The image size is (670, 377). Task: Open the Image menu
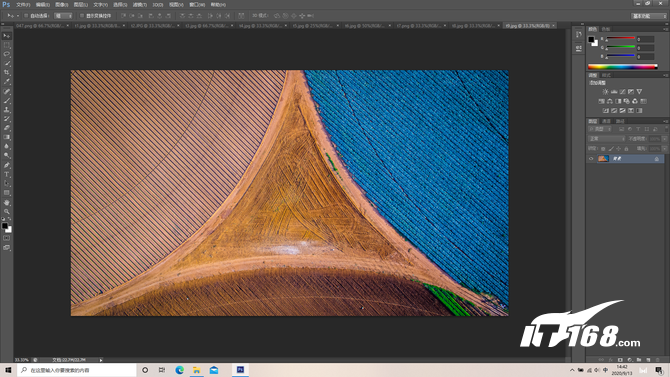(x=62, y=5)
